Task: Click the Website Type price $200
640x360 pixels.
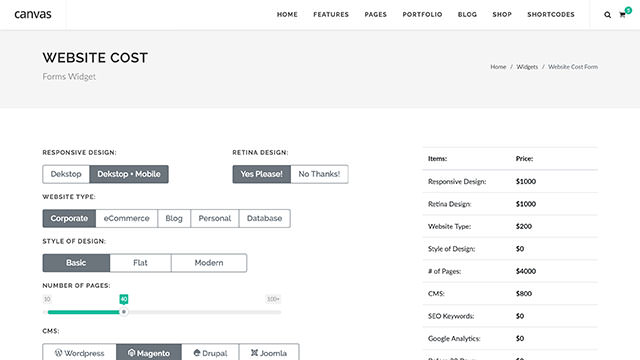Action: tap(524, 227)
